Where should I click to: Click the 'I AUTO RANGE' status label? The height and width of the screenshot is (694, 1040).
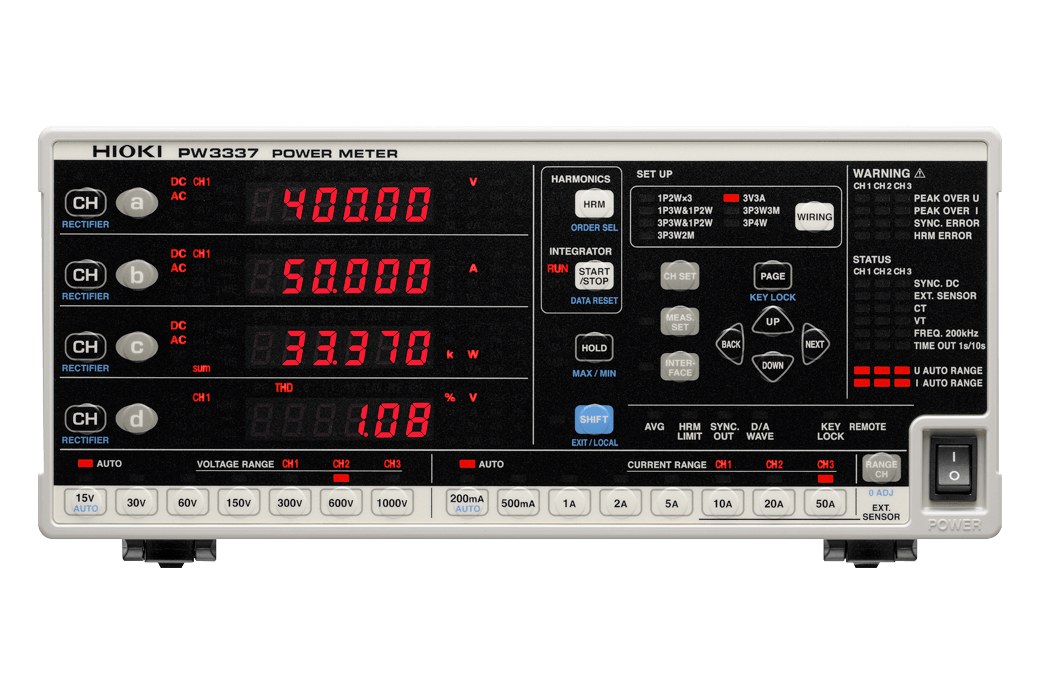tap(949, 383)
